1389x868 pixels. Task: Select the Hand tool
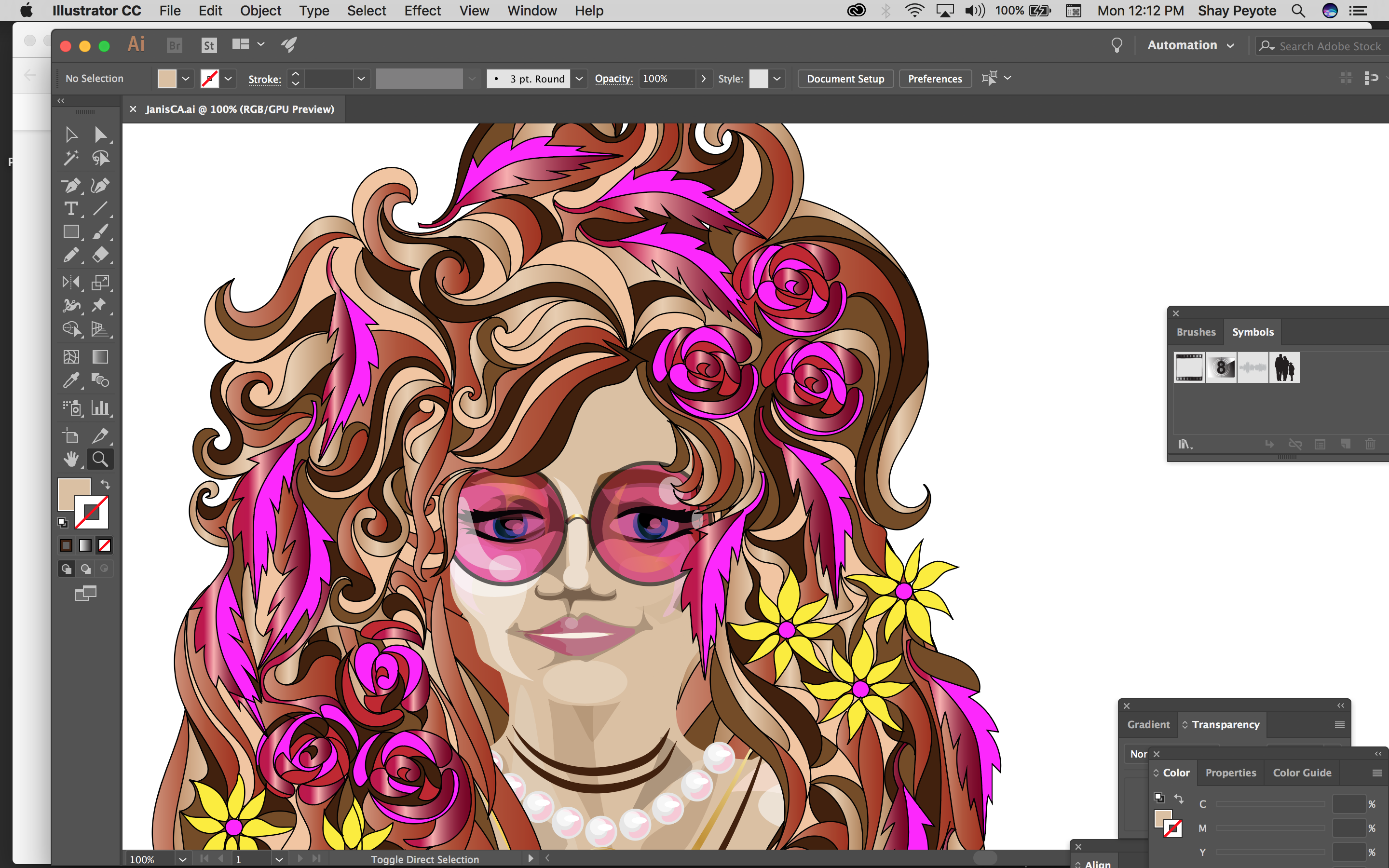click(71, 459)
